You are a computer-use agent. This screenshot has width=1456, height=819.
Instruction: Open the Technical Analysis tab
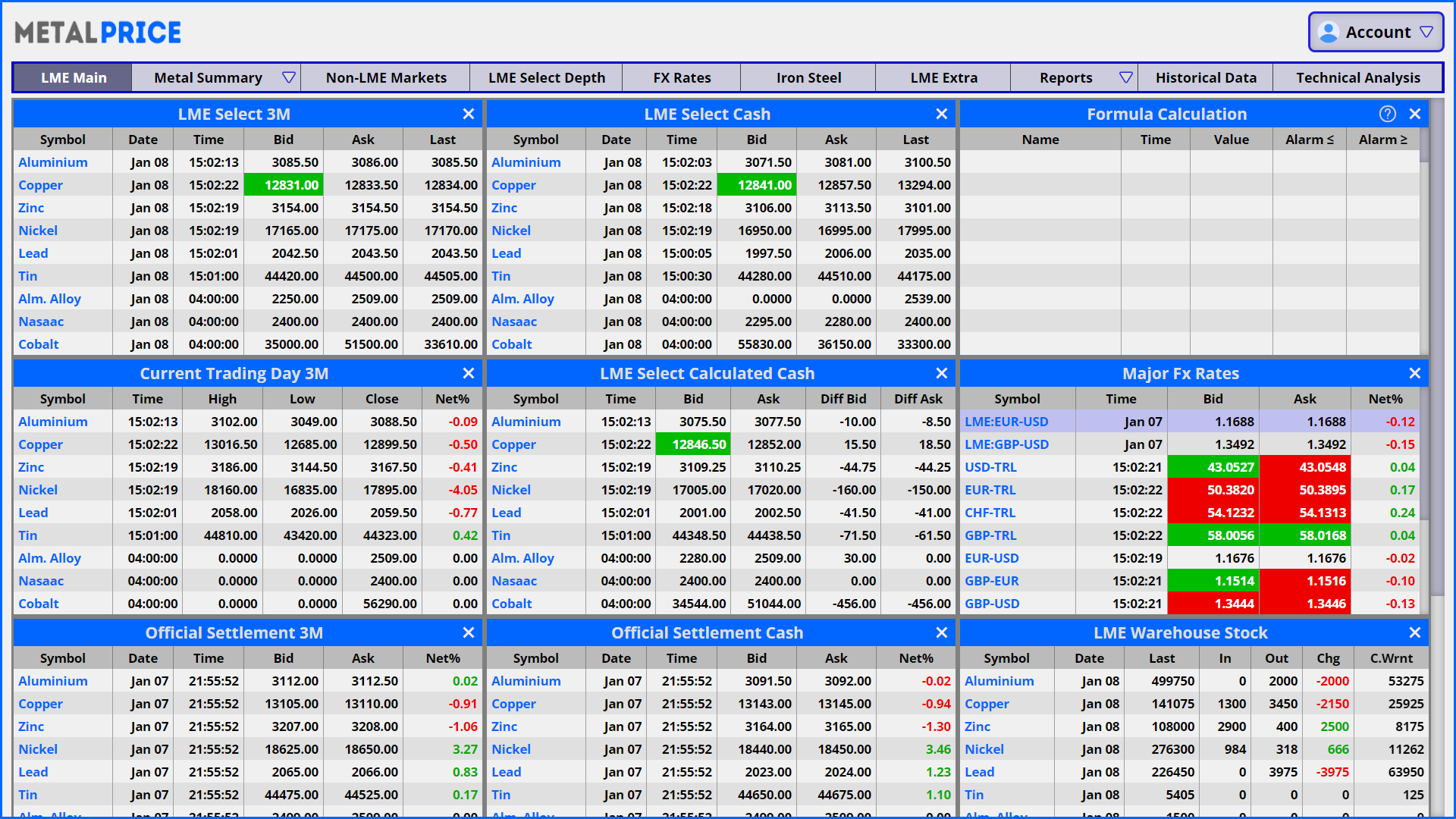(x=1357, y=77)
